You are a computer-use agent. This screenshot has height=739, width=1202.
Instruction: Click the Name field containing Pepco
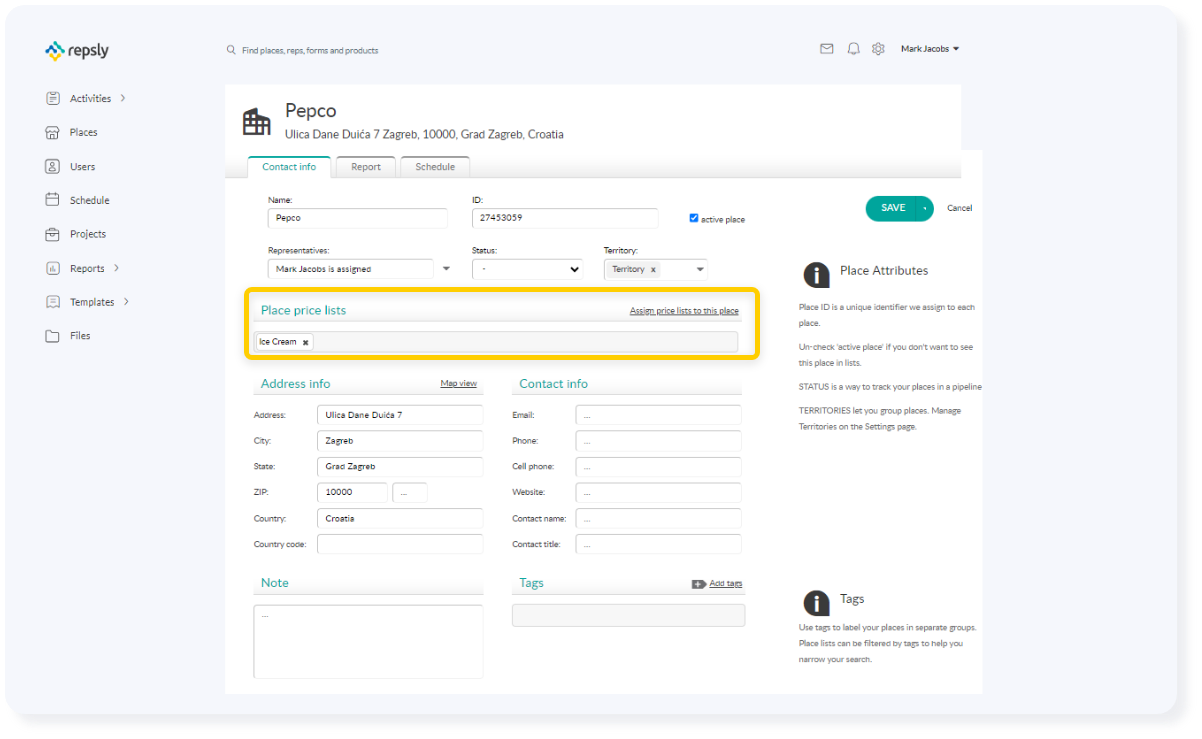(x=357, y=218)
